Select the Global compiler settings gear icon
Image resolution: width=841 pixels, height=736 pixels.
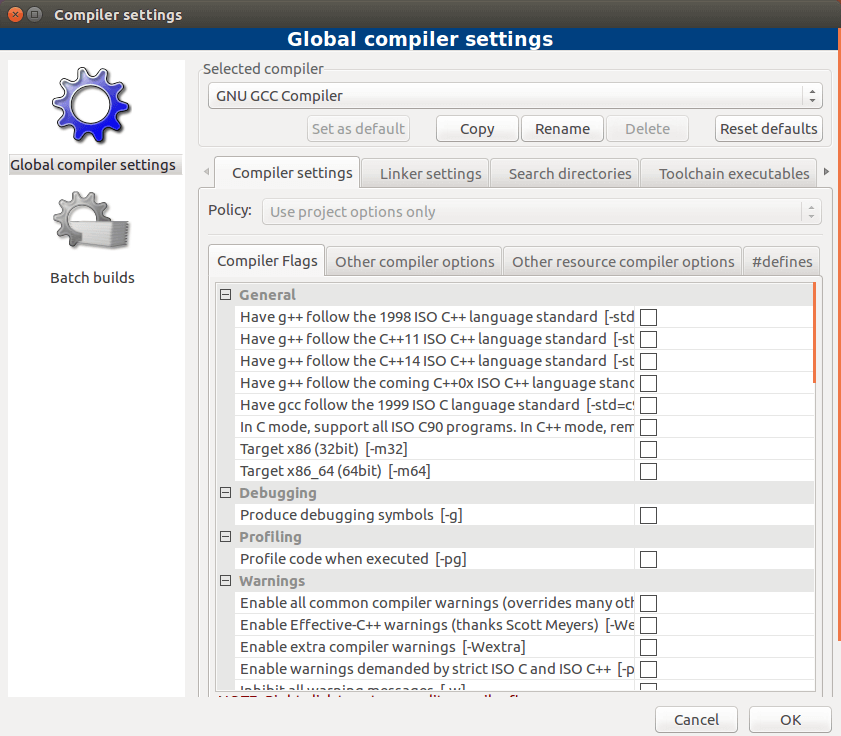92,108
